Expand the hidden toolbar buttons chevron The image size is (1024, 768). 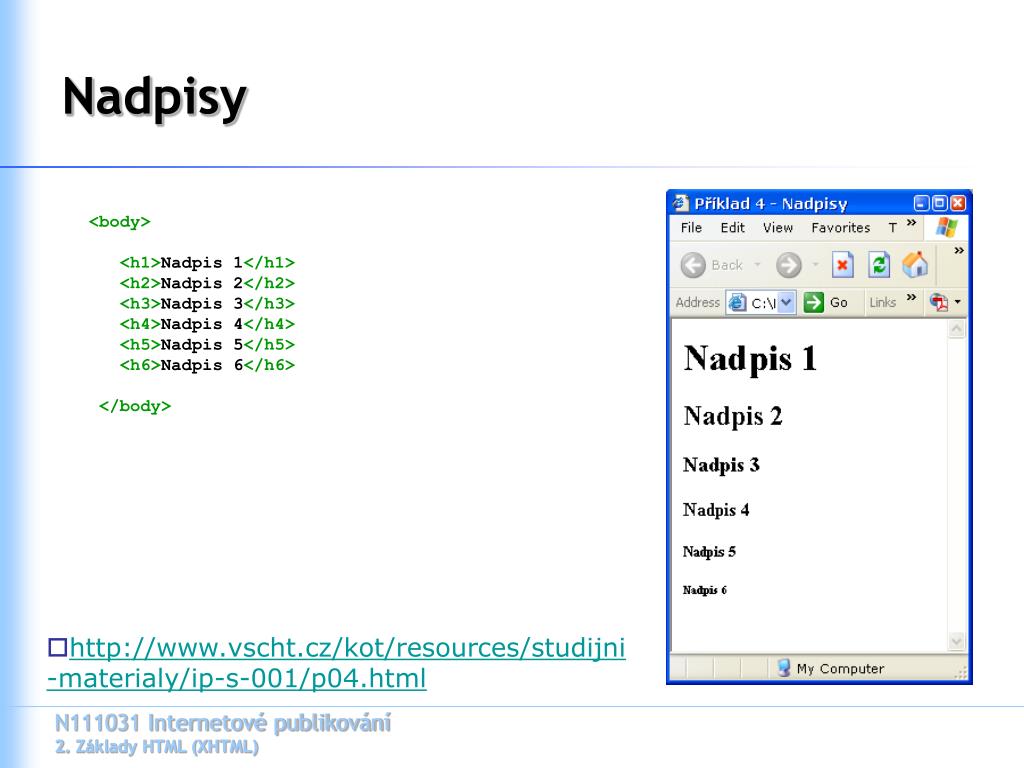click(959, 250)
